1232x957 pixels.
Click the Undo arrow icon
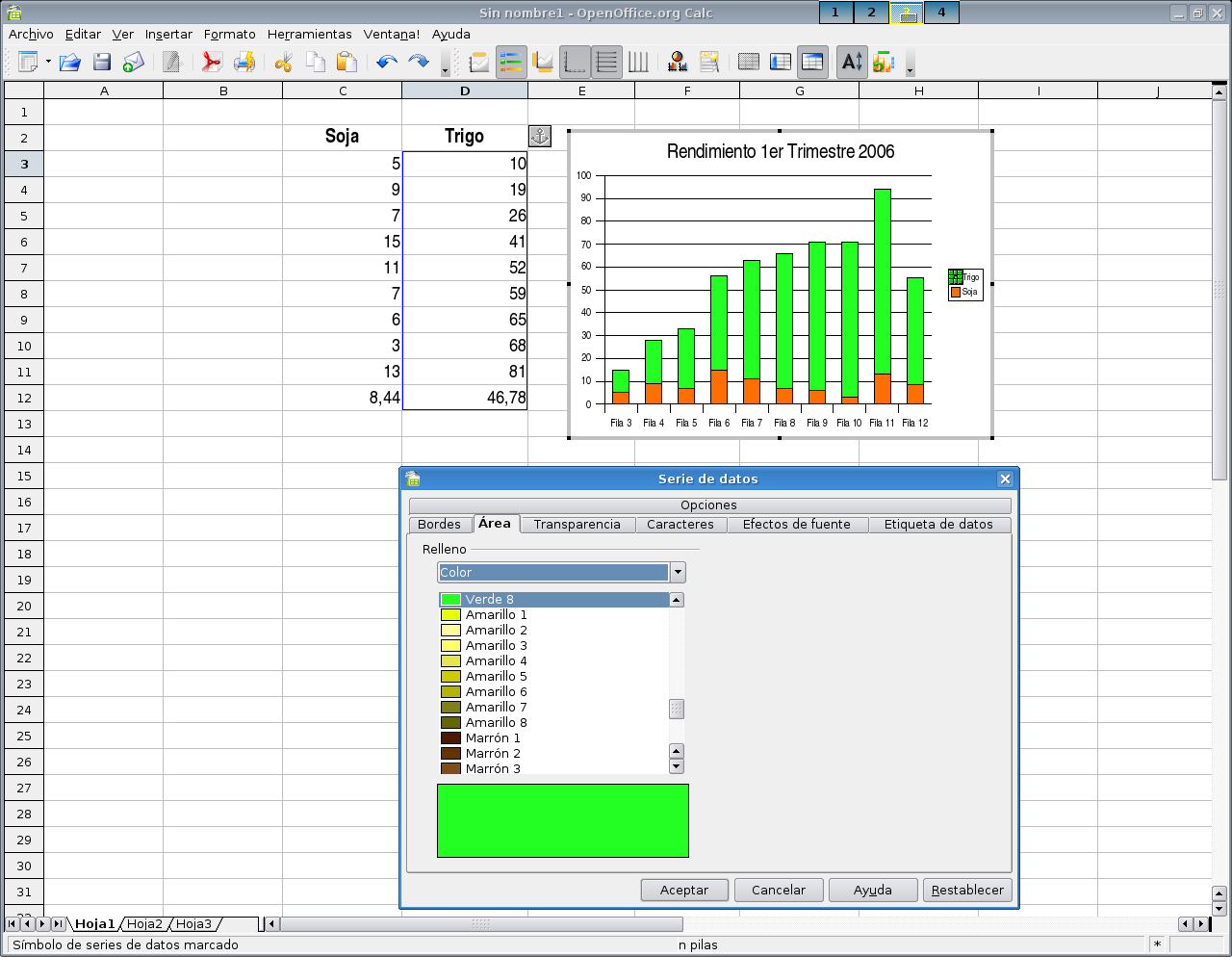click(x=386, y=63)
